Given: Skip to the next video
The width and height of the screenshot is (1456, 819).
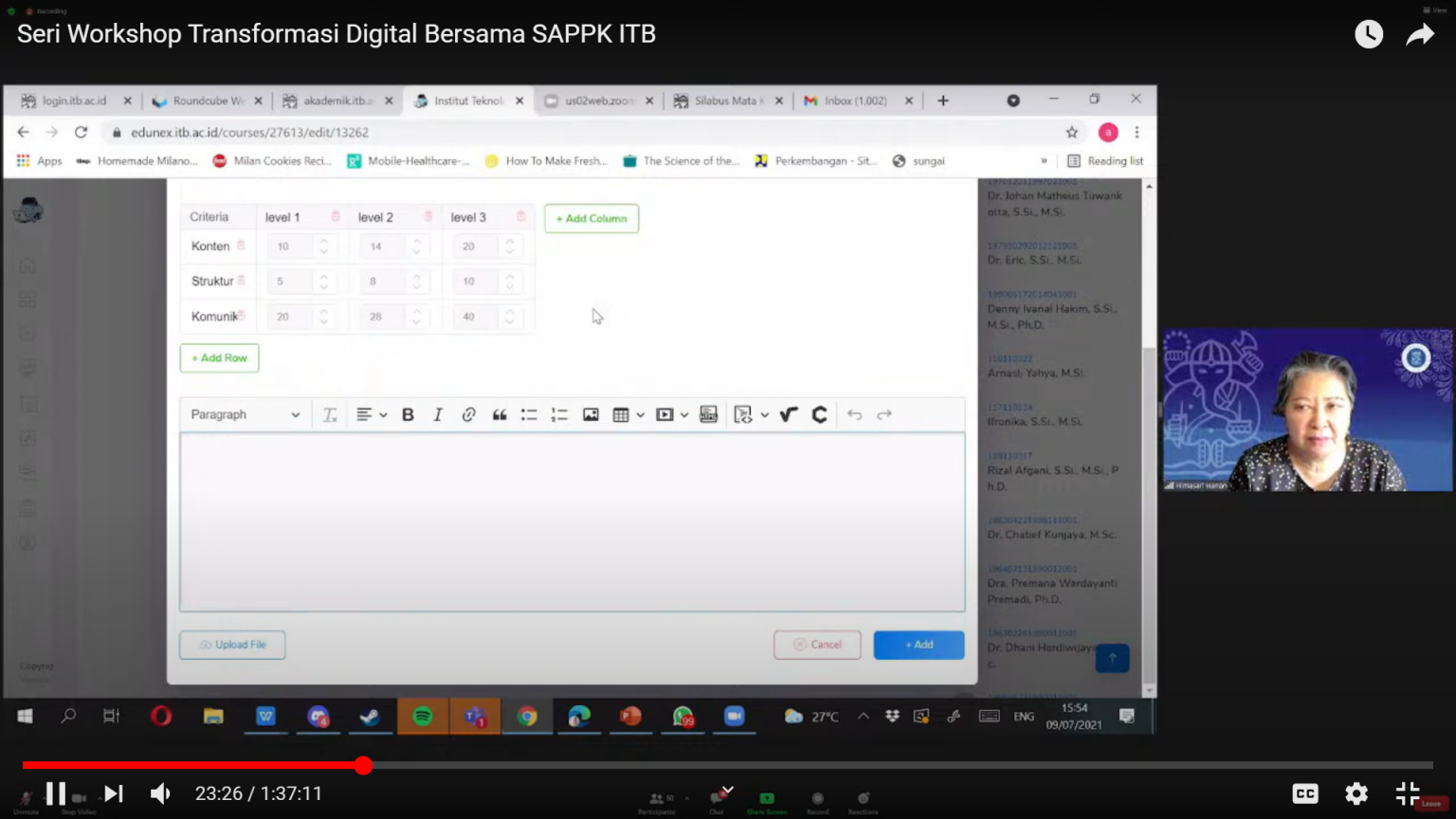Looking at the screenshot, I should coord(114,793).
